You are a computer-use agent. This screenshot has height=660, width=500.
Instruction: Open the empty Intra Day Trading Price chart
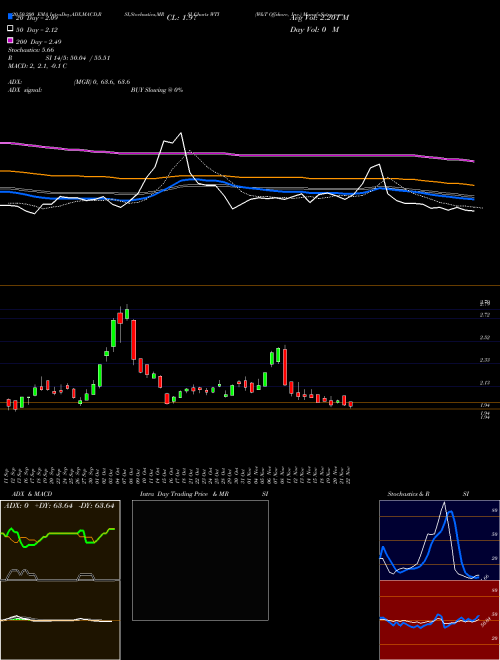[x=200, y=560]
